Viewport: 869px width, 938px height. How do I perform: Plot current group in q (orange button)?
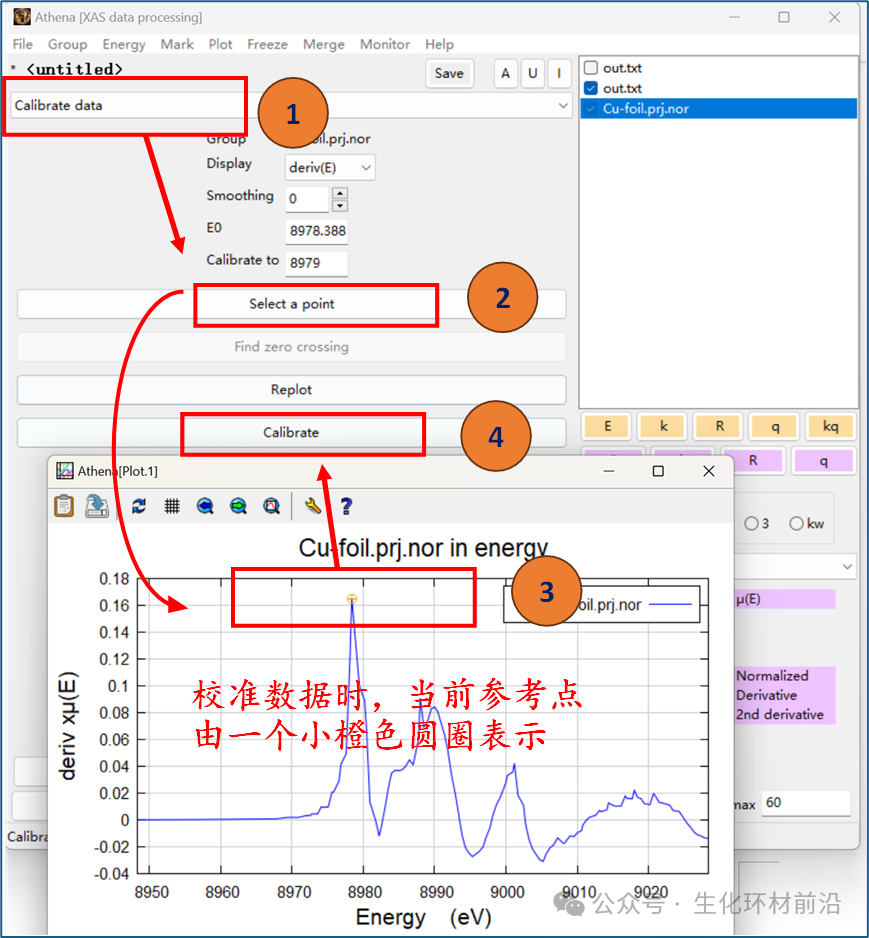tap(775, 426)
